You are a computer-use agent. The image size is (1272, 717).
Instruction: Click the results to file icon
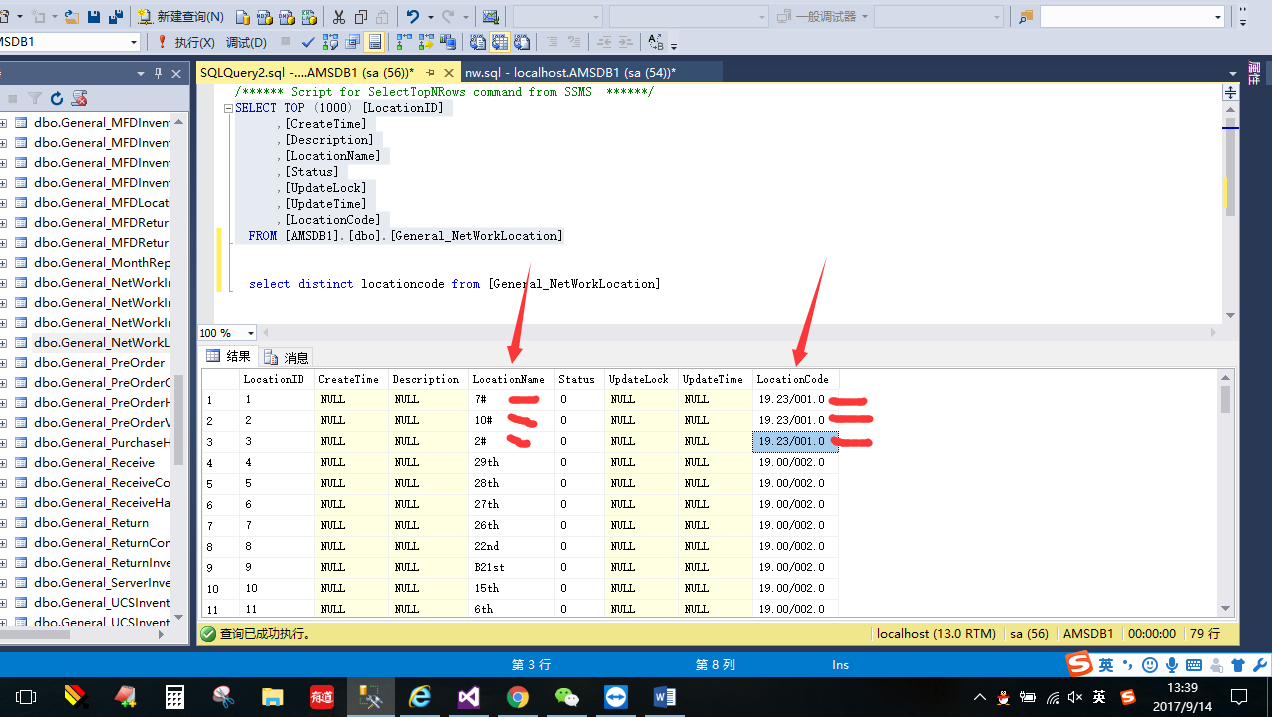pos(522,42)
